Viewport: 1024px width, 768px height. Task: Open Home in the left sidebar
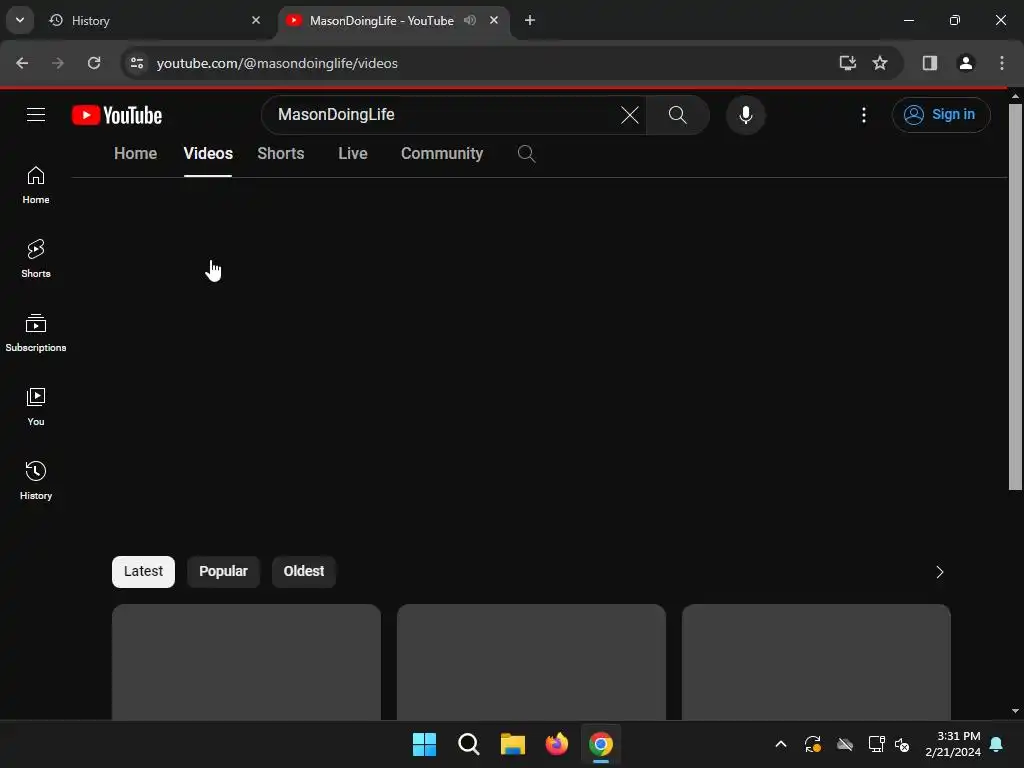(36, 185)
